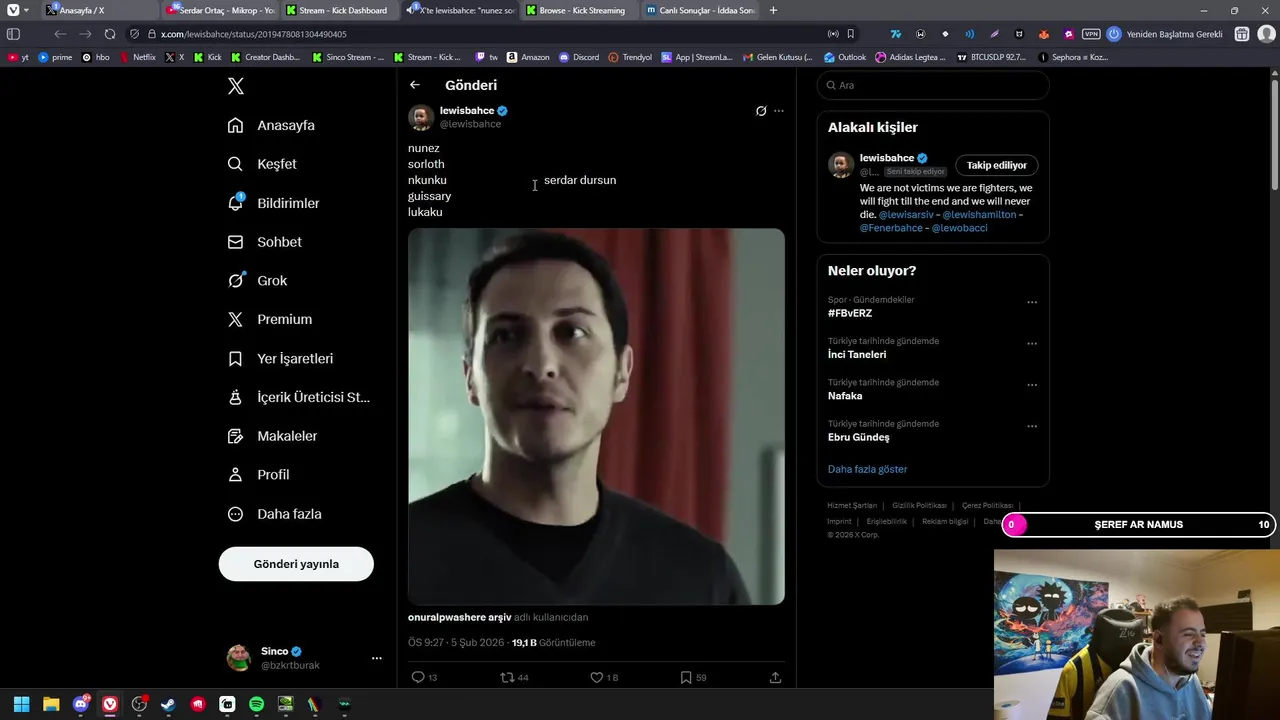Image resolution: width=1280 pixels, height=720 pixels.
Task: Open lewisbahce profile avatar on post
Action: point(421,117)
